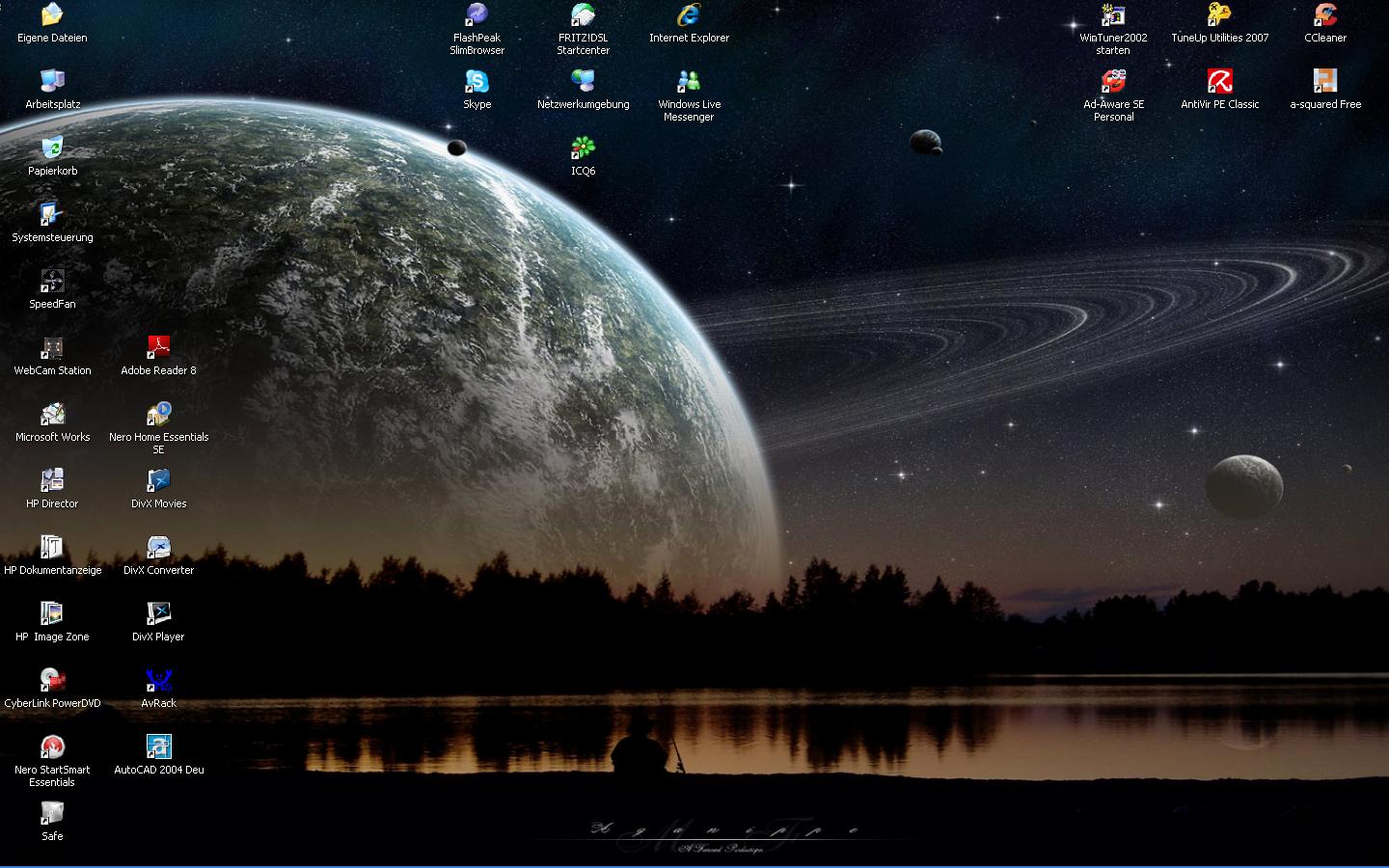Screen dimensions: 1389x868
Task: Open the FRITZ!DSL Startcenter icon
Action: [x=583, y=14]
